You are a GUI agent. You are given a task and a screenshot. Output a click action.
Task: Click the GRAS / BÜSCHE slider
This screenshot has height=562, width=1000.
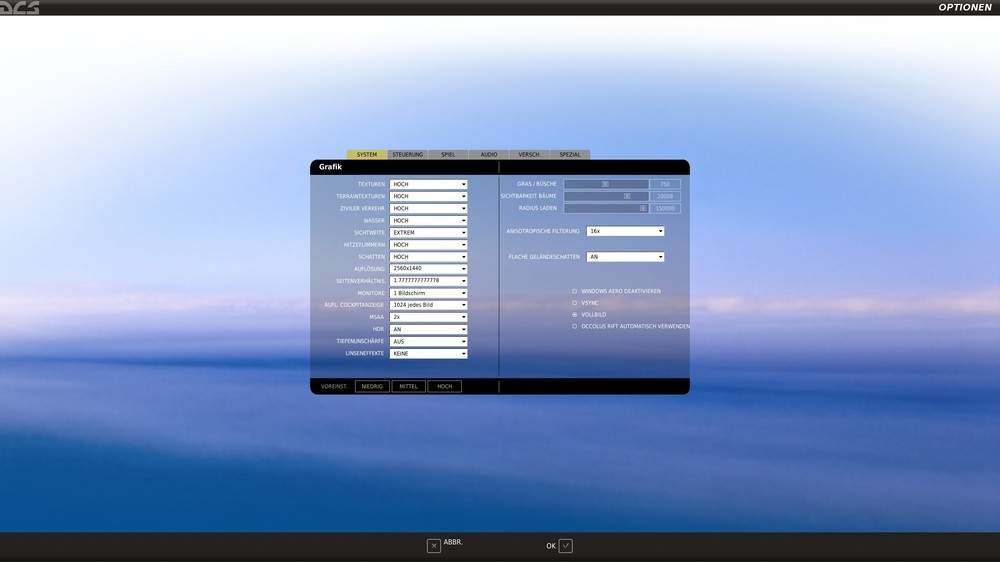(606, 184)
